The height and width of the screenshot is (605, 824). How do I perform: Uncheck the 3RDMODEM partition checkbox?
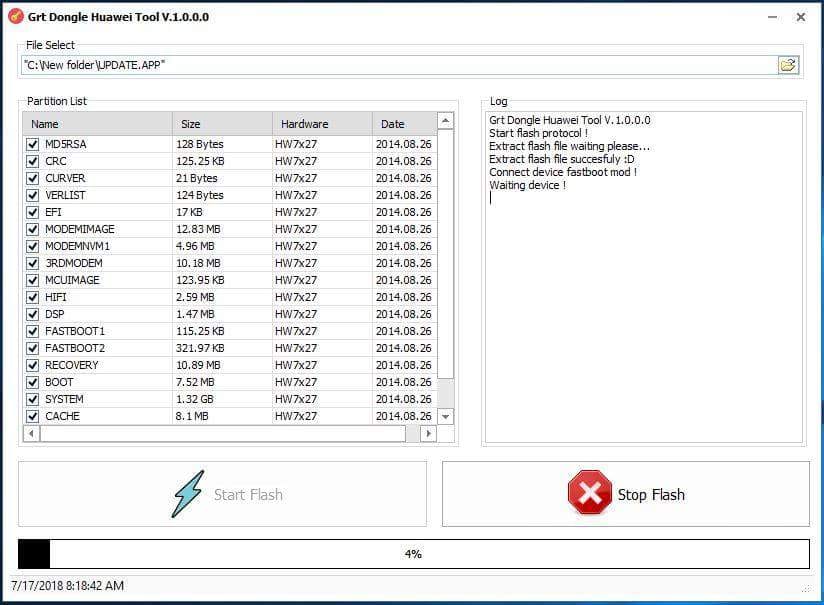tap(33, 263)
